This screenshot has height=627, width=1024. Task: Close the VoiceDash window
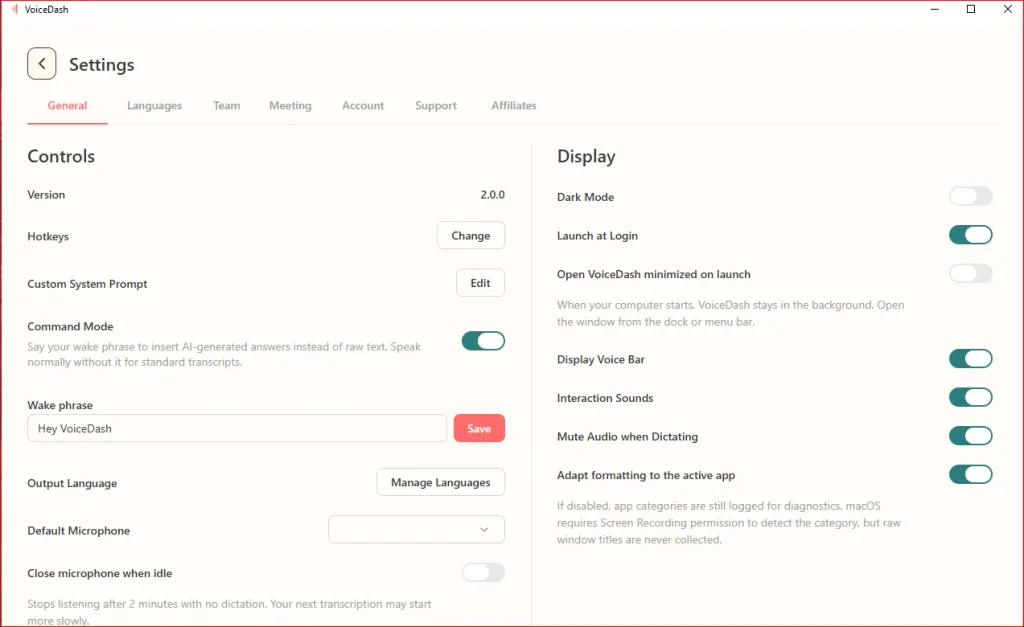point(1008,9)
